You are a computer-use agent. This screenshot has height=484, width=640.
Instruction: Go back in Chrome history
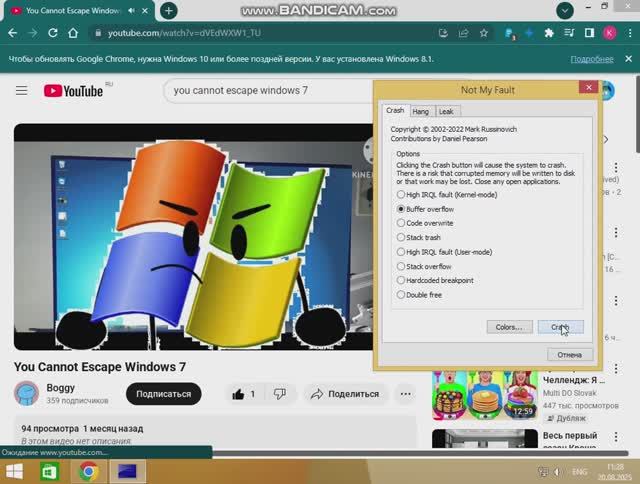[x=12, y=33]
